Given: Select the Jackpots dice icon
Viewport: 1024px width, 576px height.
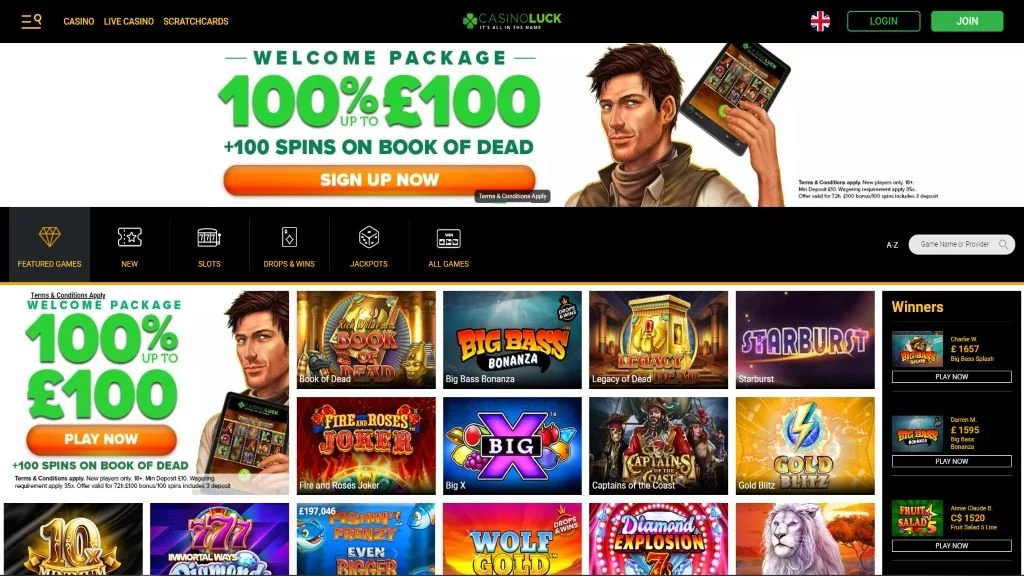Looking at the screenshot, I should pos(369,237).
